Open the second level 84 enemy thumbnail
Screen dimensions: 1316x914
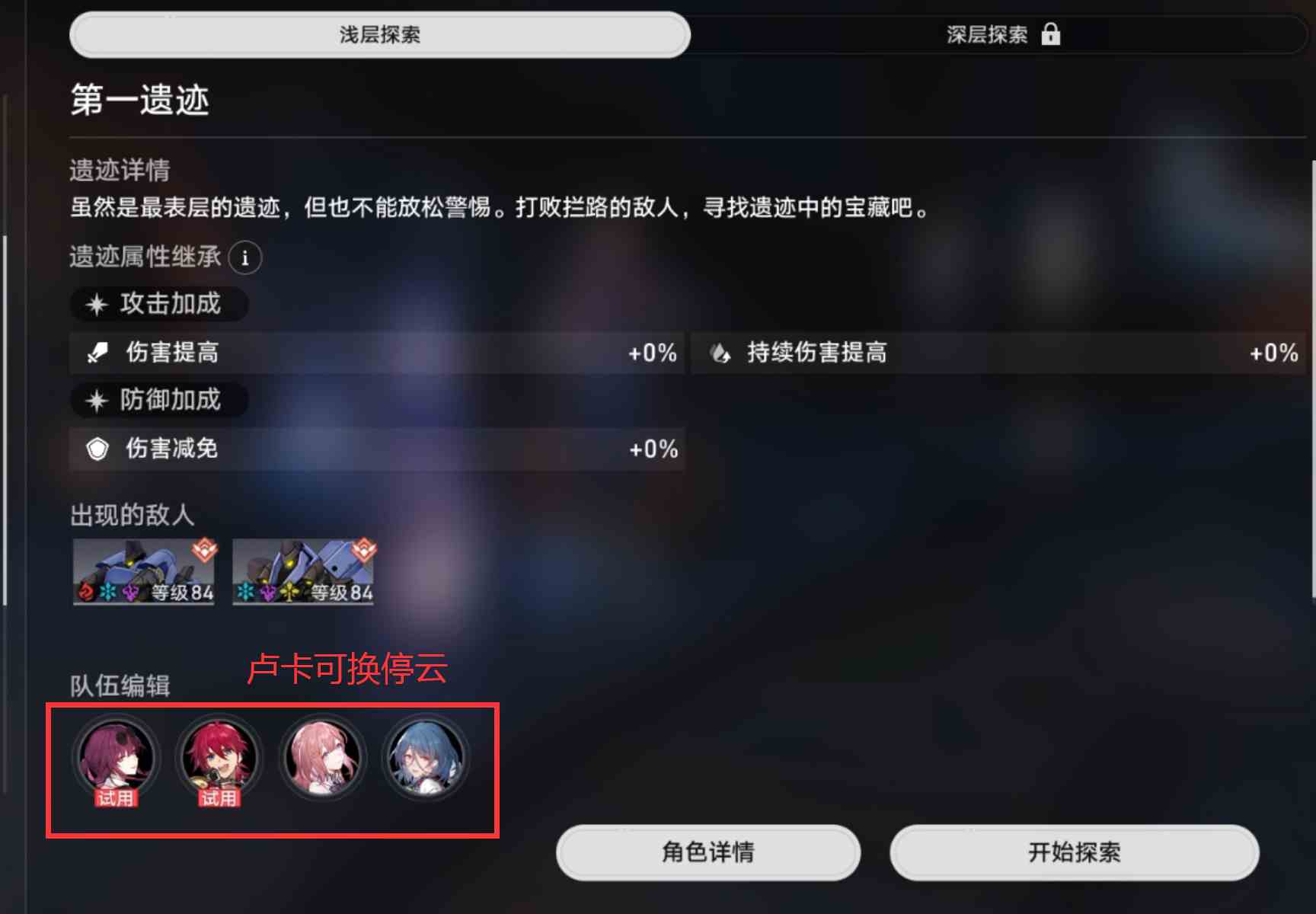pyautogui.click(x=303, y=571)
